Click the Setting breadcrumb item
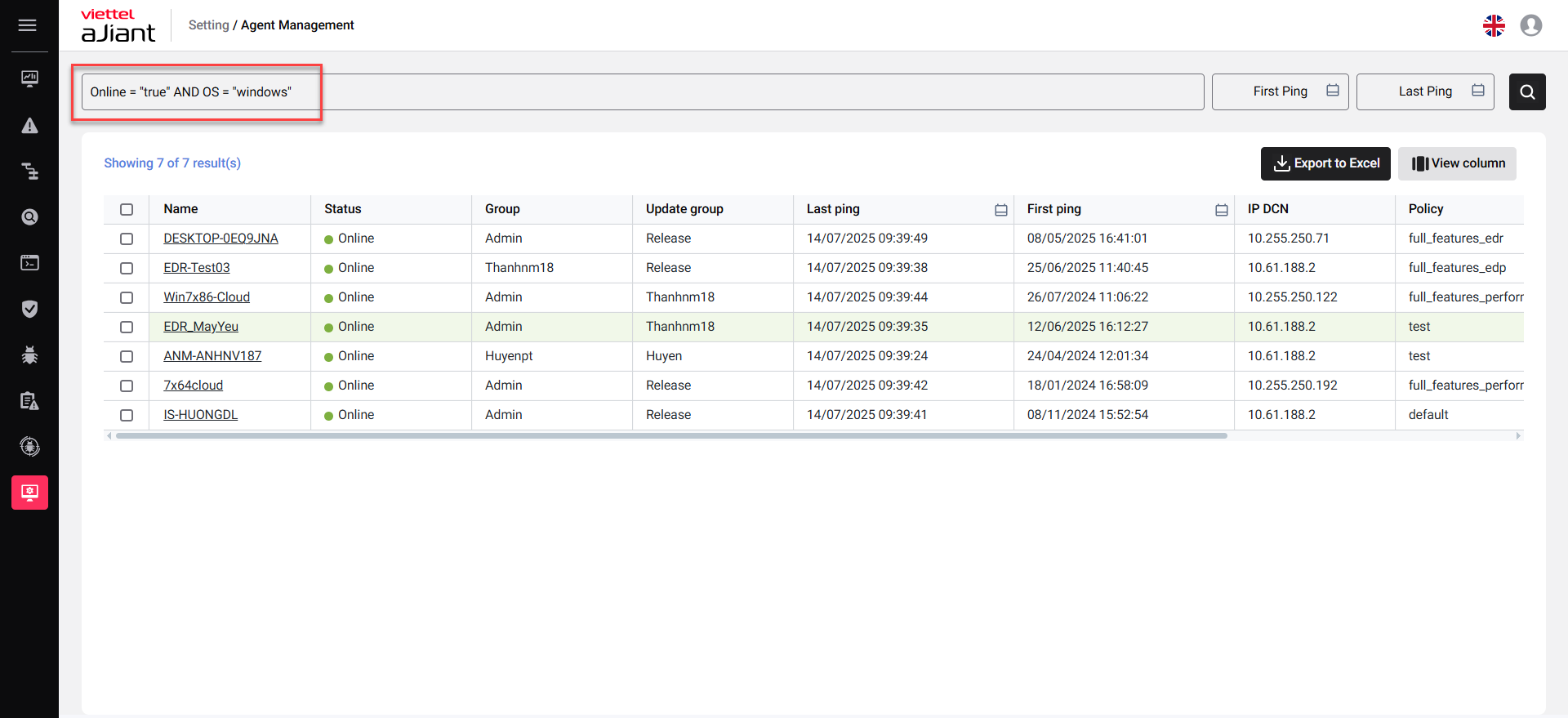Image resolution: width=1568 pixels, height=718 pixels. pos(208,25)
